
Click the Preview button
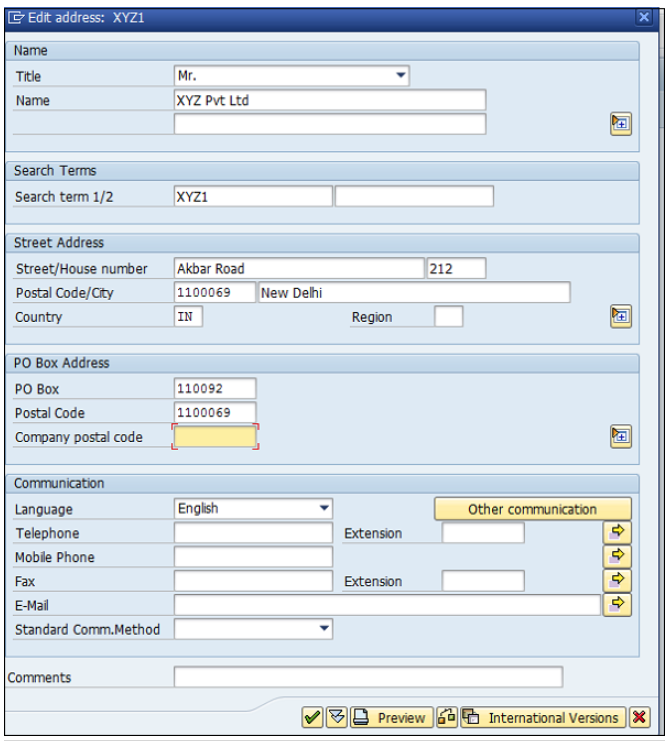coord(391,717)
